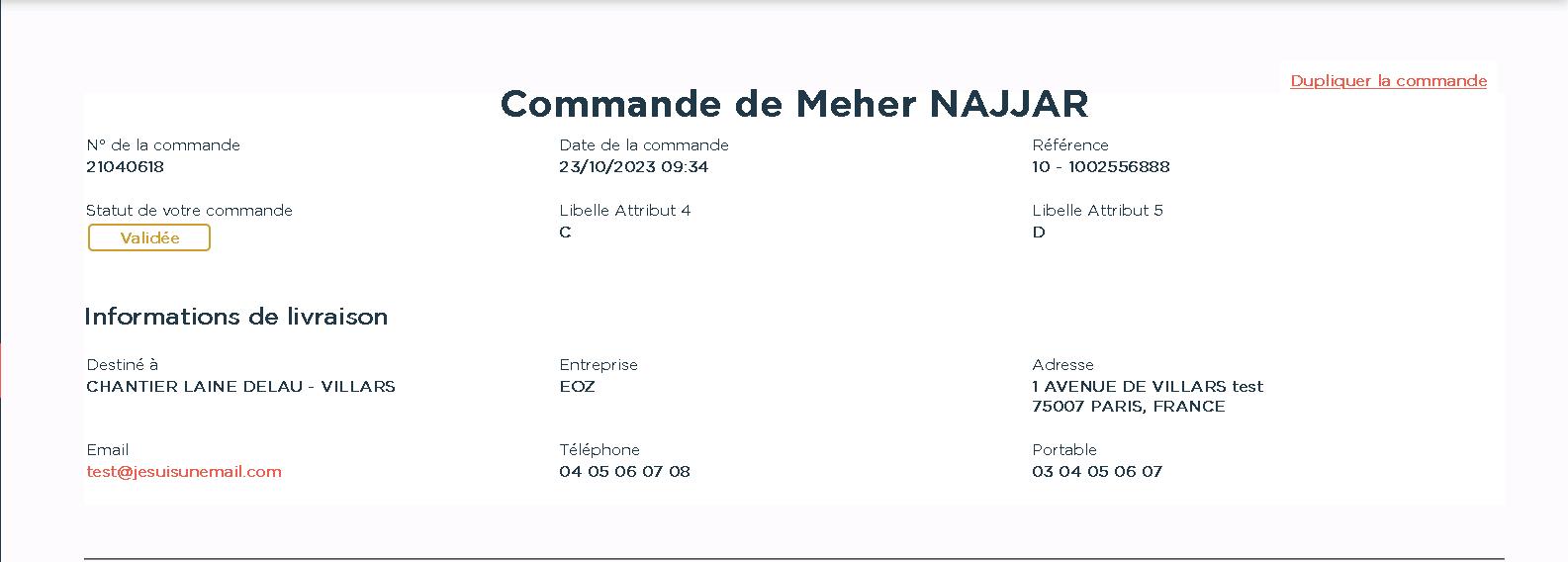Image resolution: width=1568 pixels, height=562 pixels.
Task: Click the Date de la commande label
Action: pos(643,145)
